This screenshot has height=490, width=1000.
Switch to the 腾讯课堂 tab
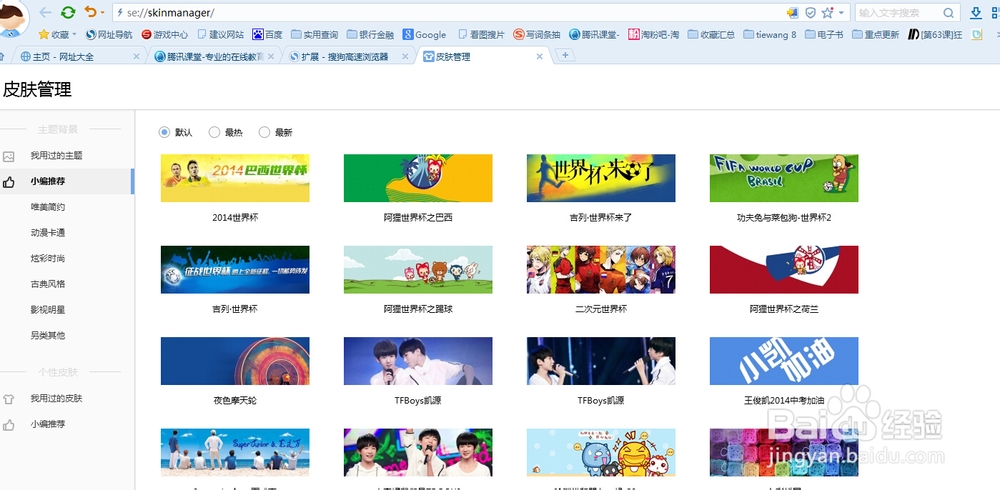[x=214, y=57]
